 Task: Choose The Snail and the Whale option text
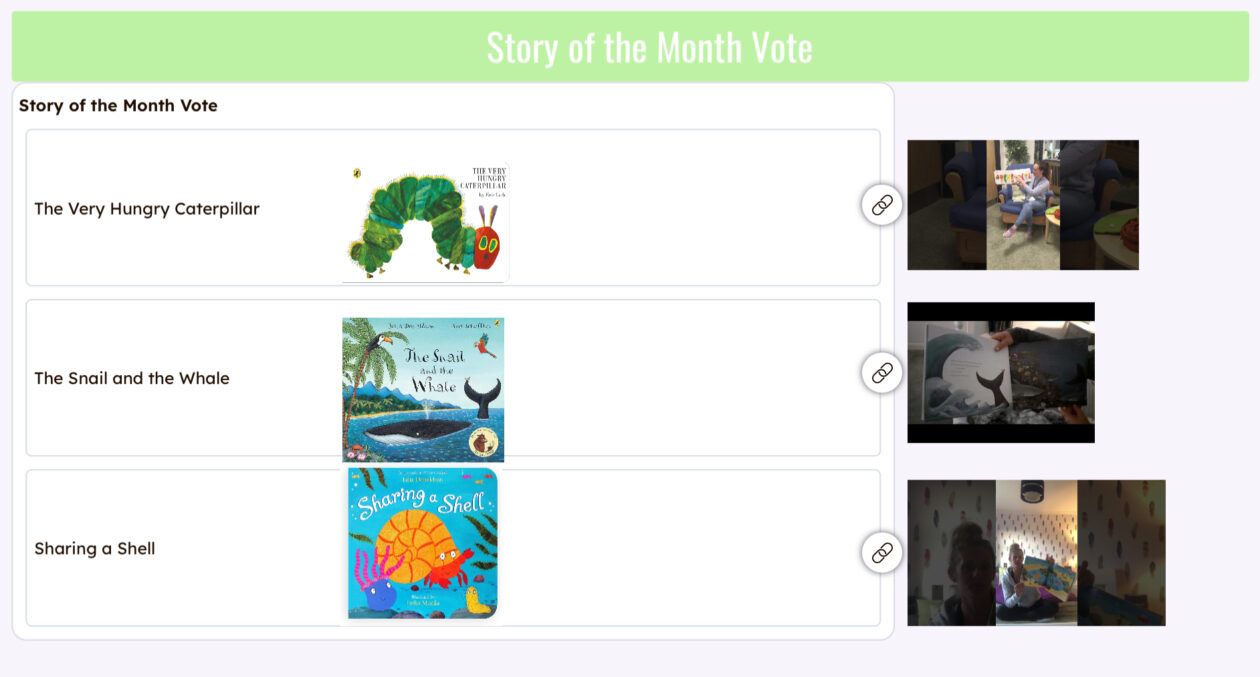click(x=132, y=378)
